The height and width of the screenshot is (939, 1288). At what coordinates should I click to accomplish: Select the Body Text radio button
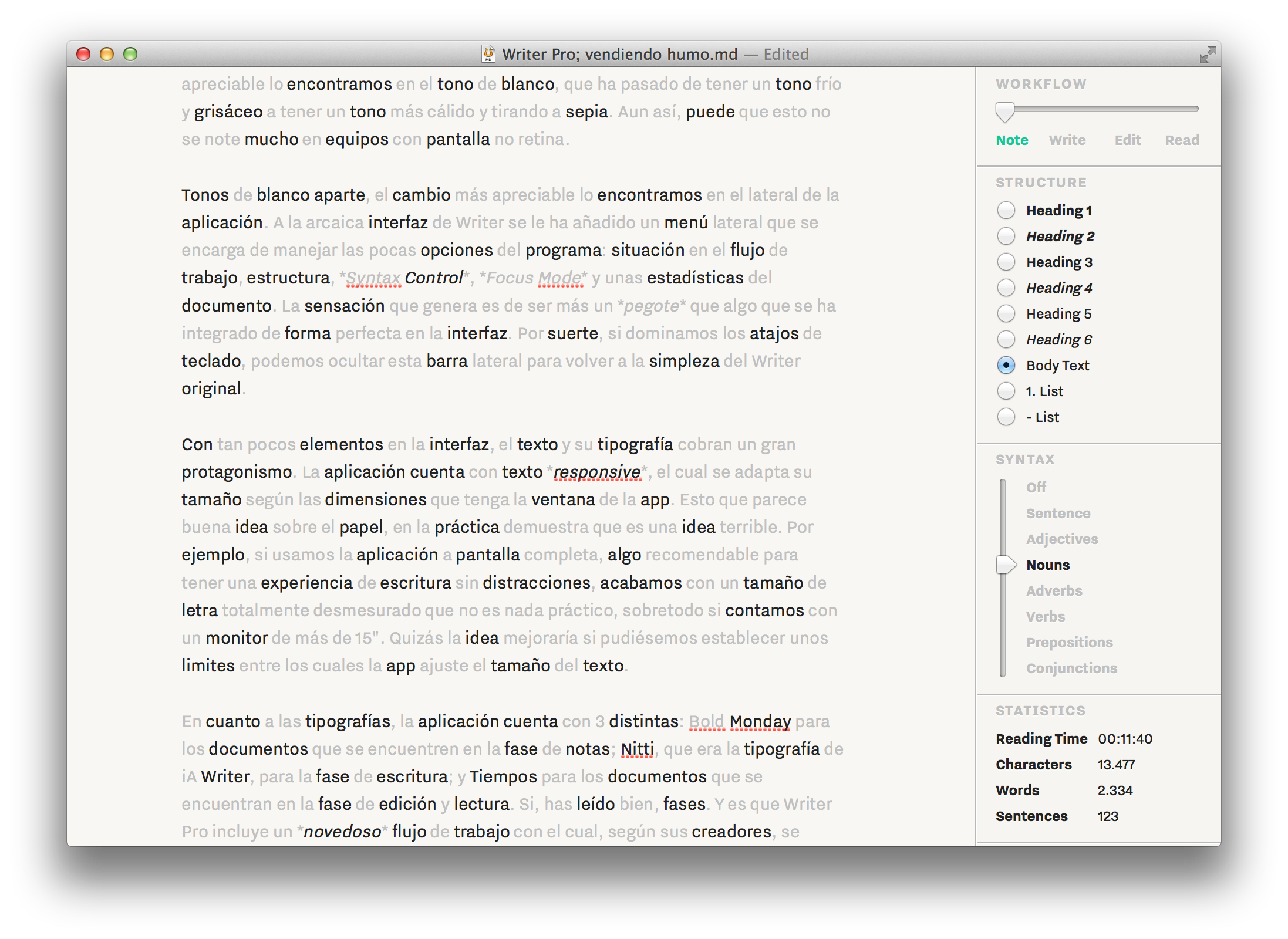1006,365
